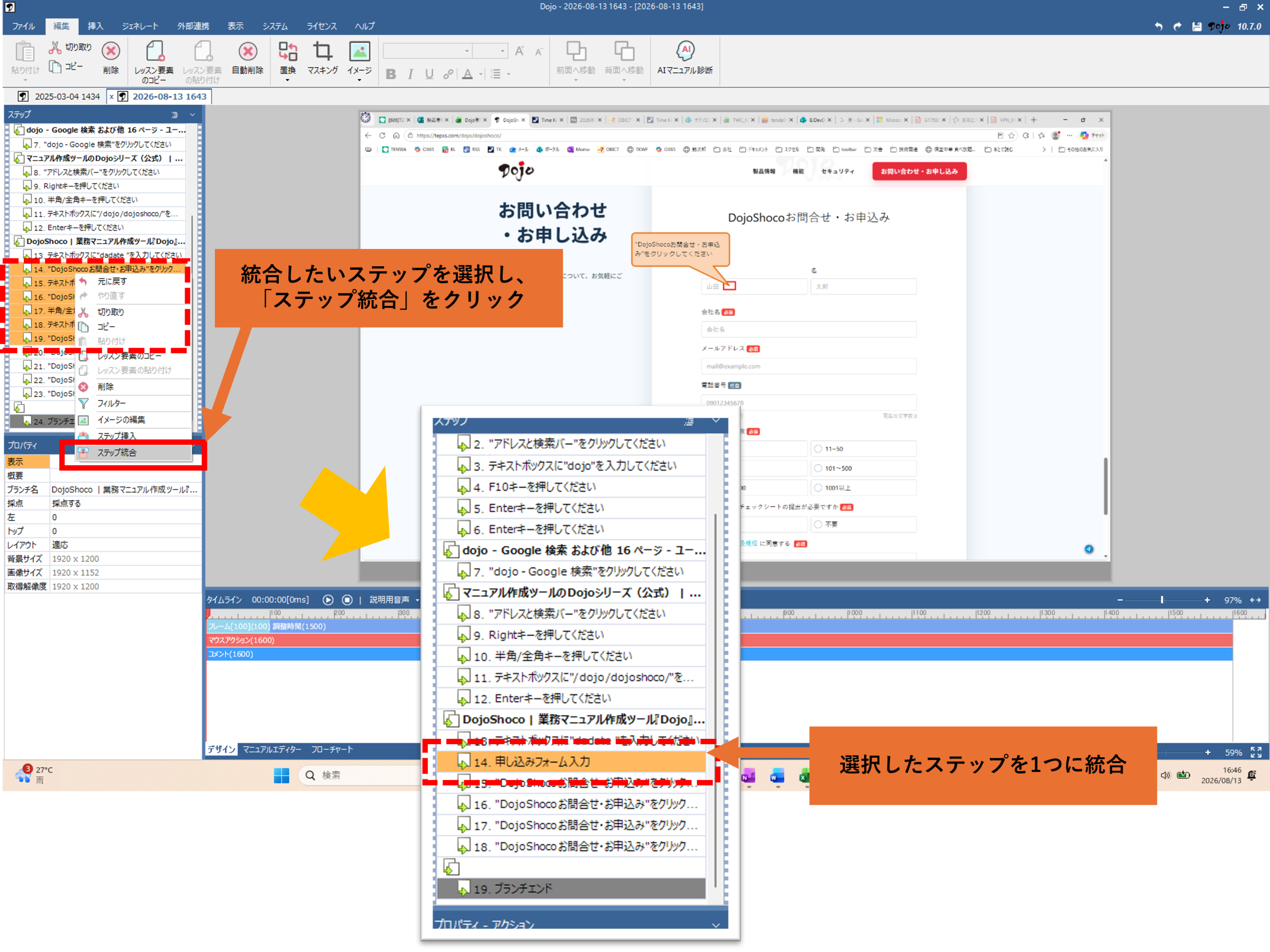This screenshot has width=1270, height=952.
Task: Click the red 削除 delete icon
Action: (111, 51)
